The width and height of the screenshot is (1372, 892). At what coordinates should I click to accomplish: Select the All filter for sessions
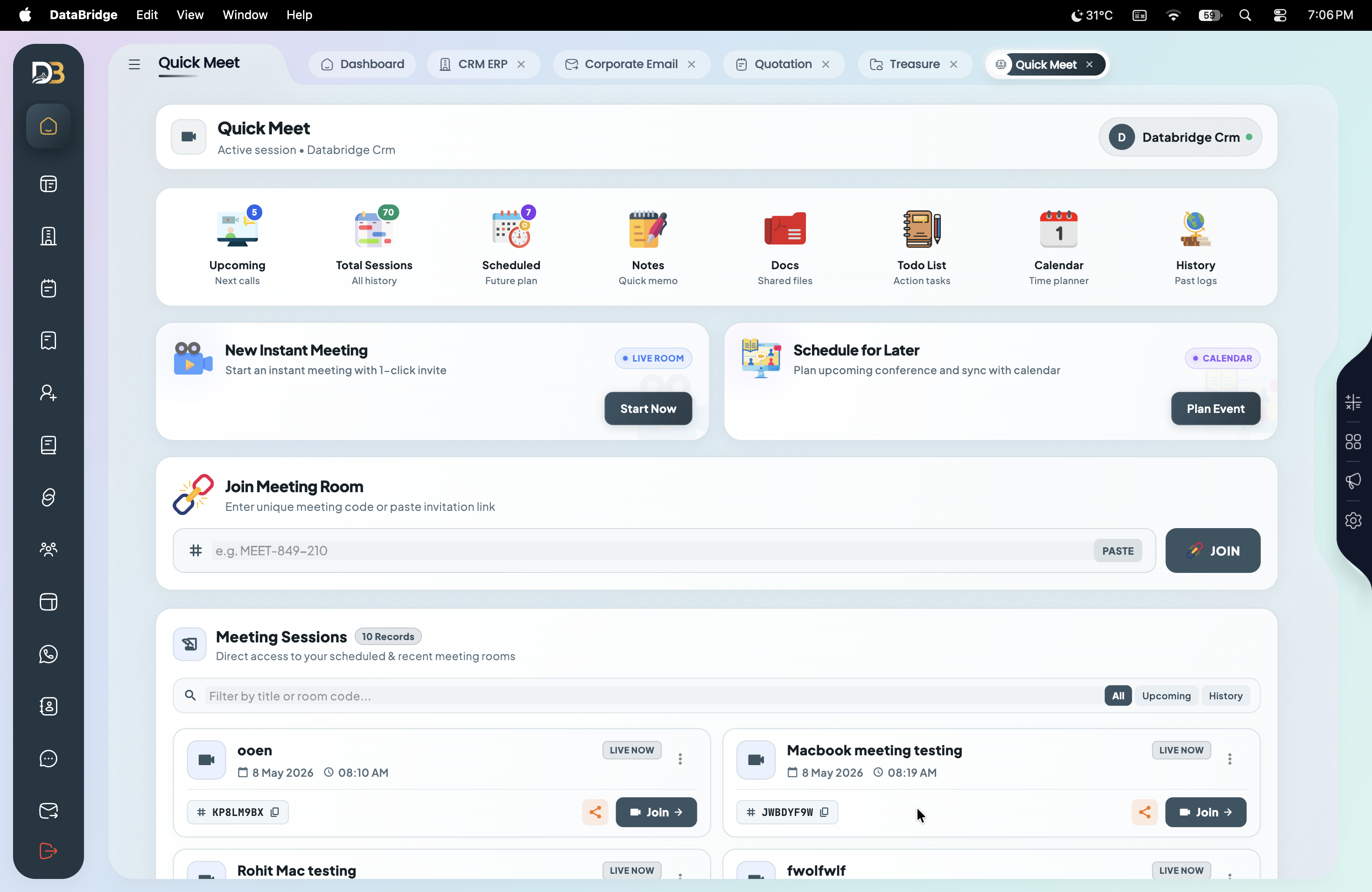tap(1118, 696)
